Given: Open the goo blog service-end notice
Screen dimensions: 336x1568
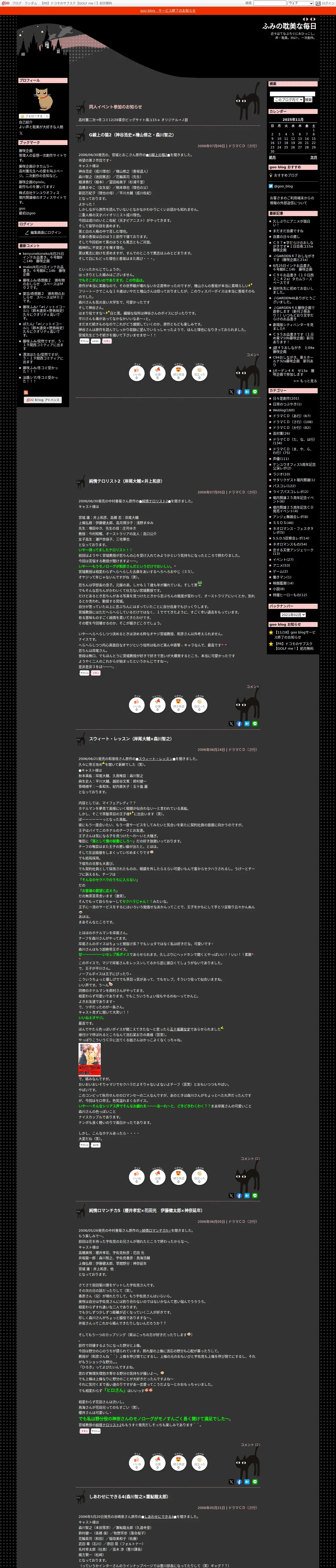Looking at the screenshot, I should click(168, 10).
